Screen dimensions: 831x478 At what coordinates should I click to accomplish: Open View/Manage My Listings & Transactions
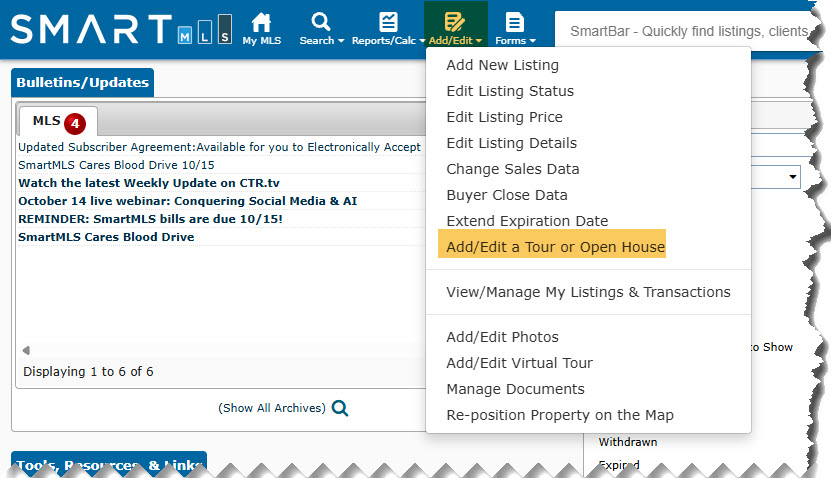point(588,292)
